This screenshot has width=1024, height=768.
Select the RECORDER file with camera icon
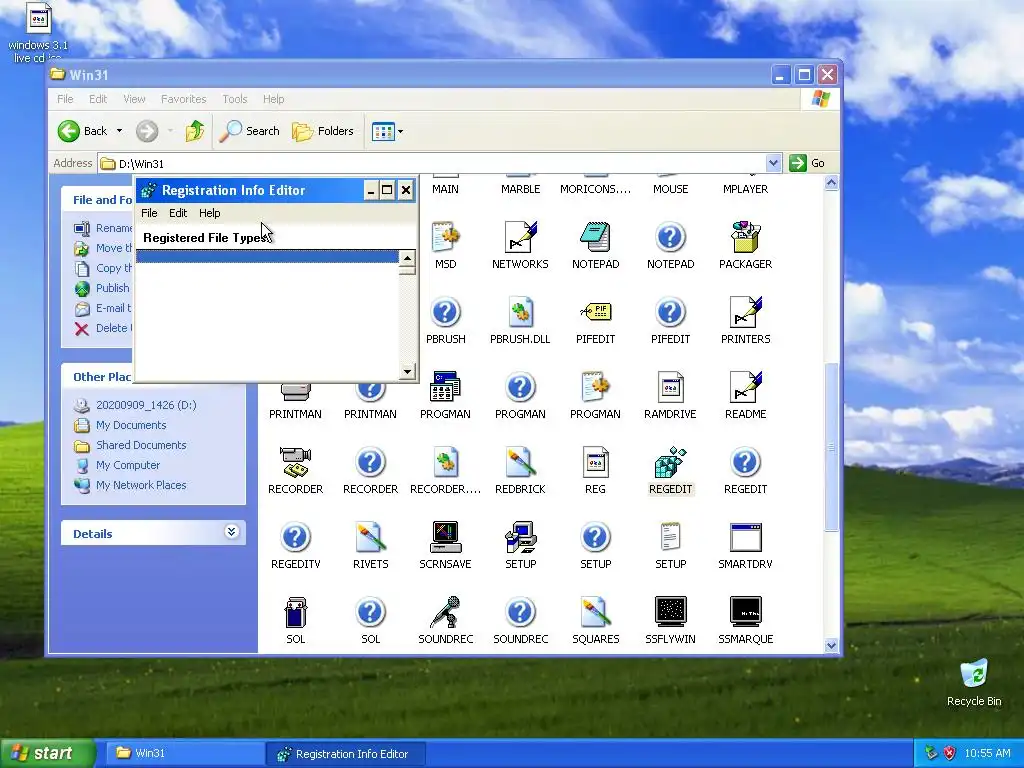(x=295, y=463)
